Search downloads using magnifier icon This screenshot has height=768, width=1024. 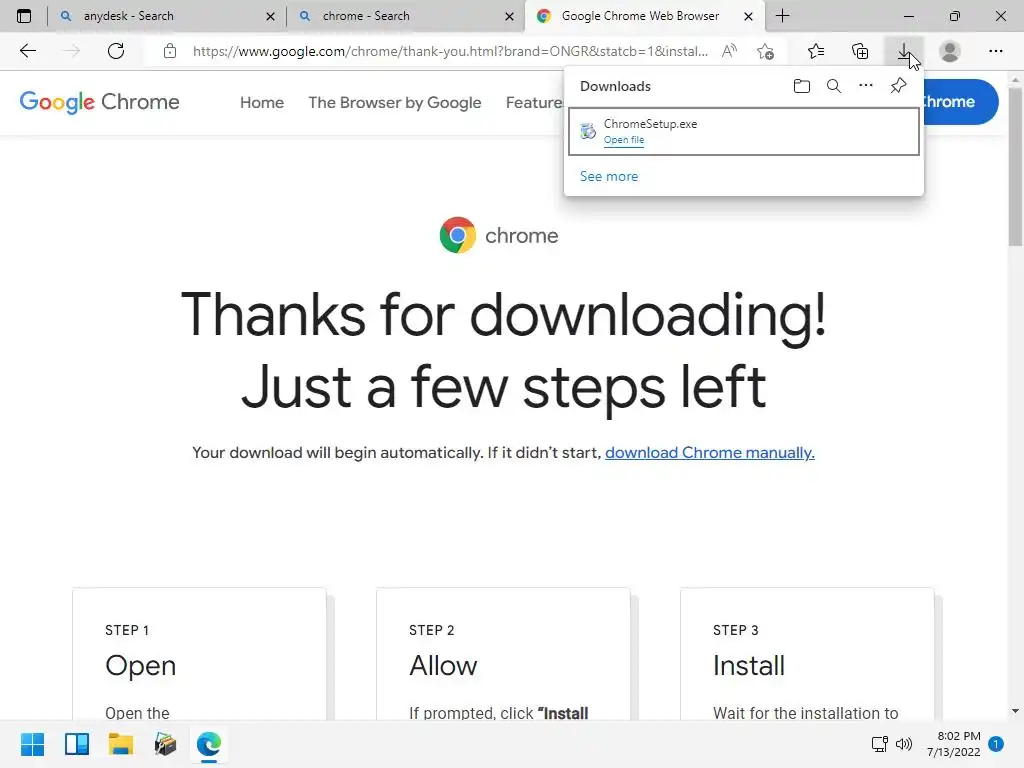834,86
